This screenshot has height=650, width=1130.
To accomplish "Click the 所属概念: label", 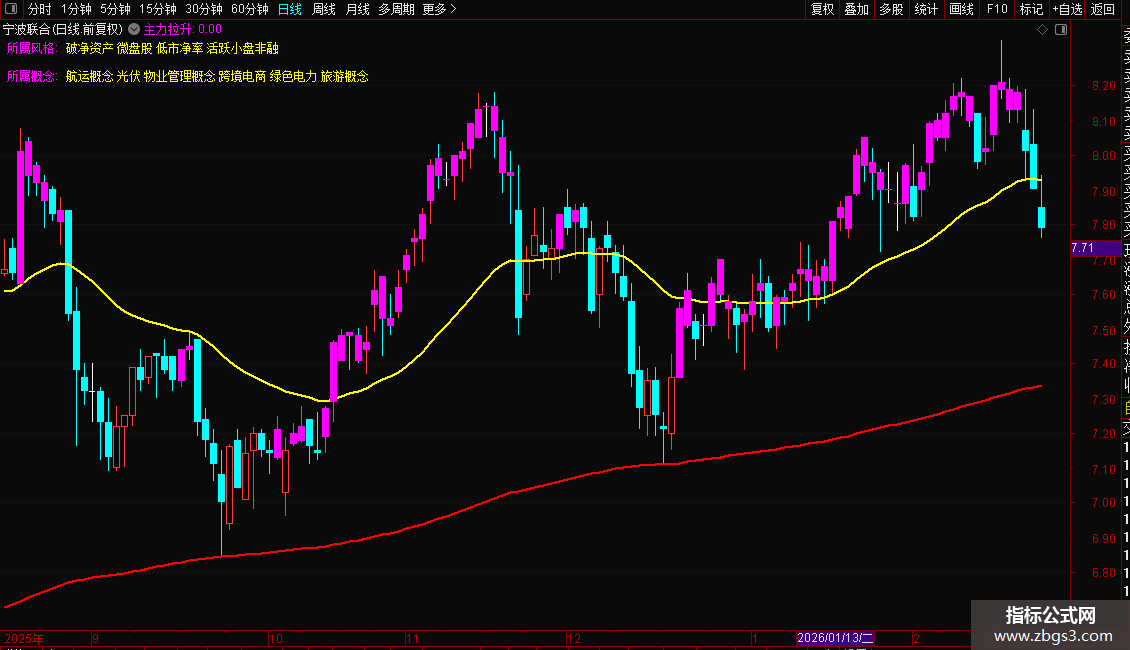I will [x=32, y=76].
